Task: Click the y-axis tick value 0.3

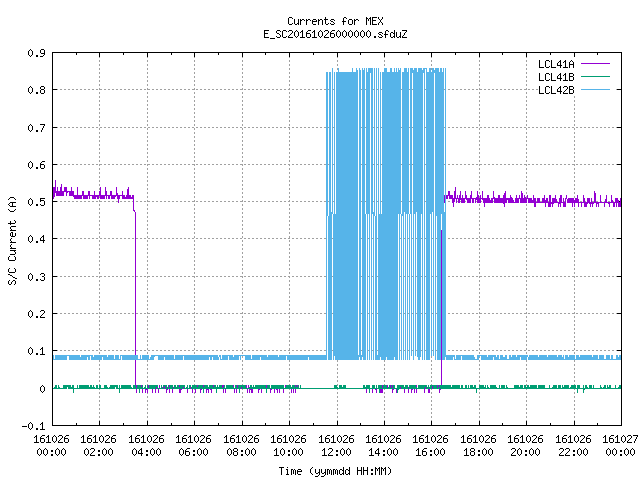Action: 36,277
